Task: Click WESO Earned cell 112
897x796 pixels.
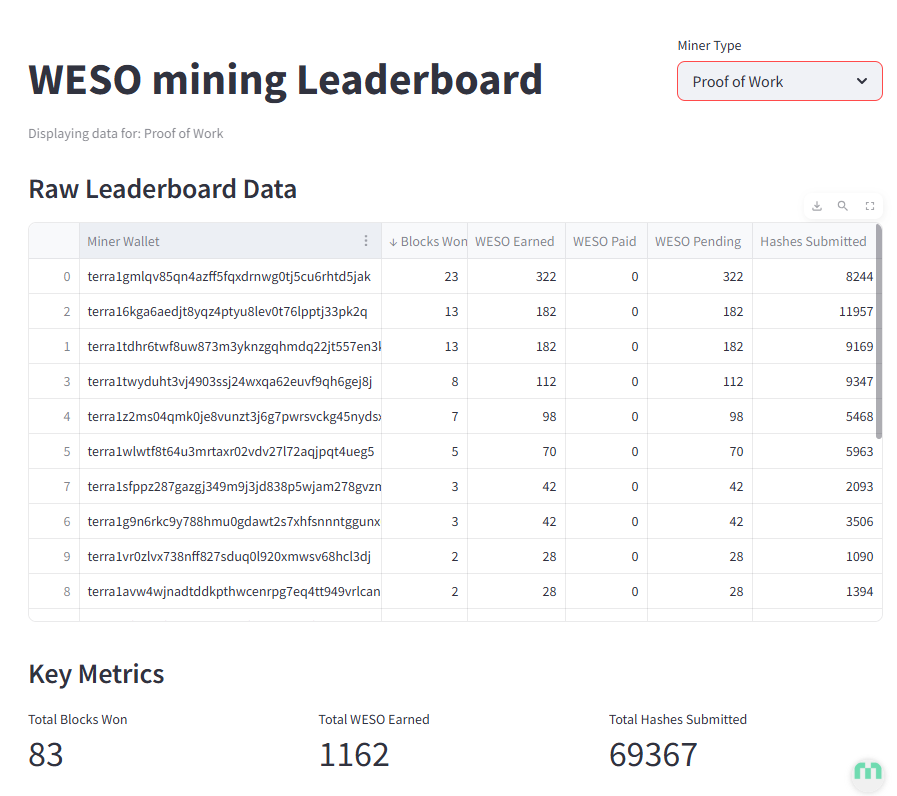Action: coord(516,381)
